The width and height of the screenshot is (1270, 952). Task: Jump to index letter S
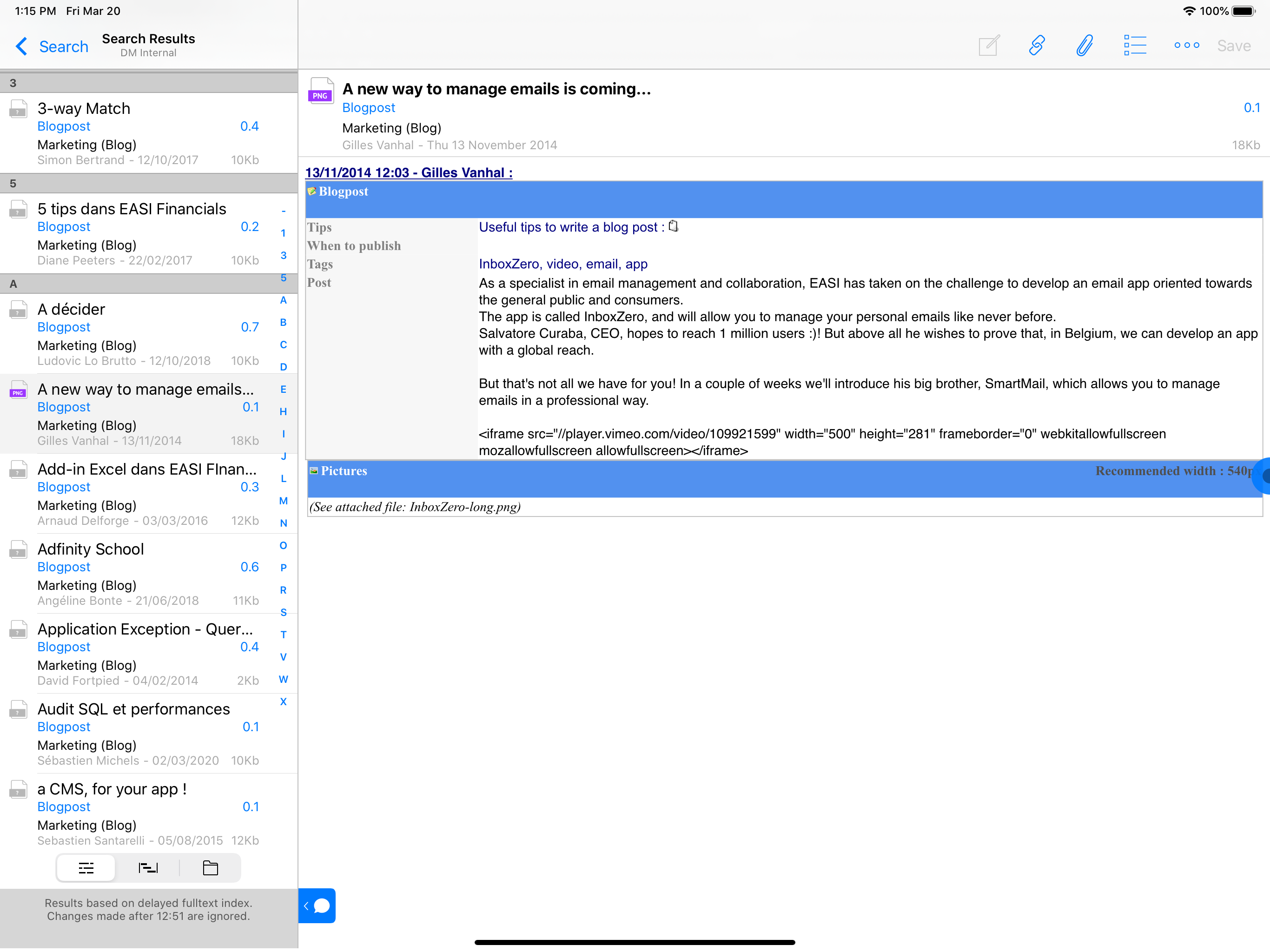(x=283, y=613)
